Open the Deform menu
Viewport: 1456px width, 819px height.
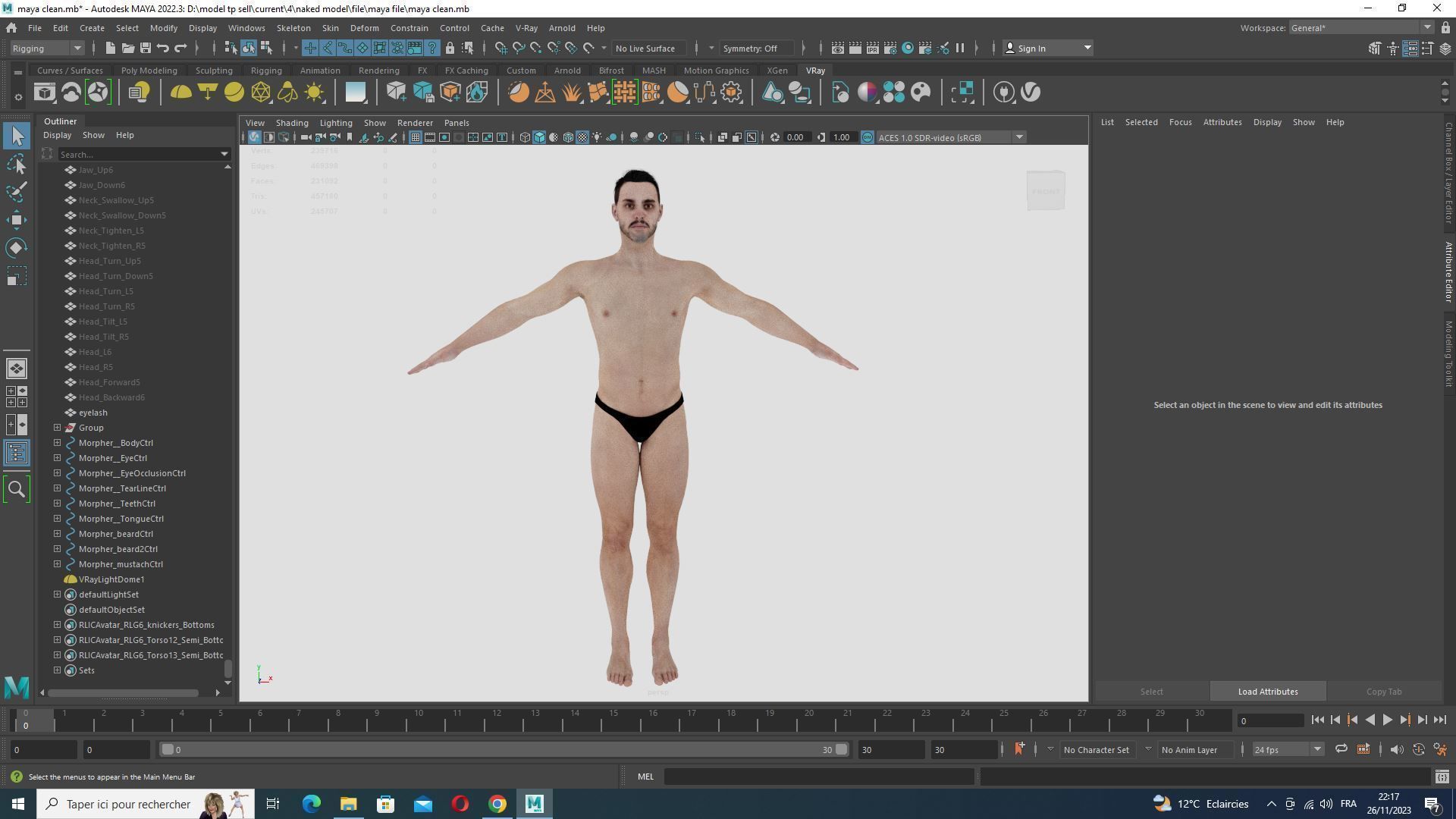coord(364,28)
